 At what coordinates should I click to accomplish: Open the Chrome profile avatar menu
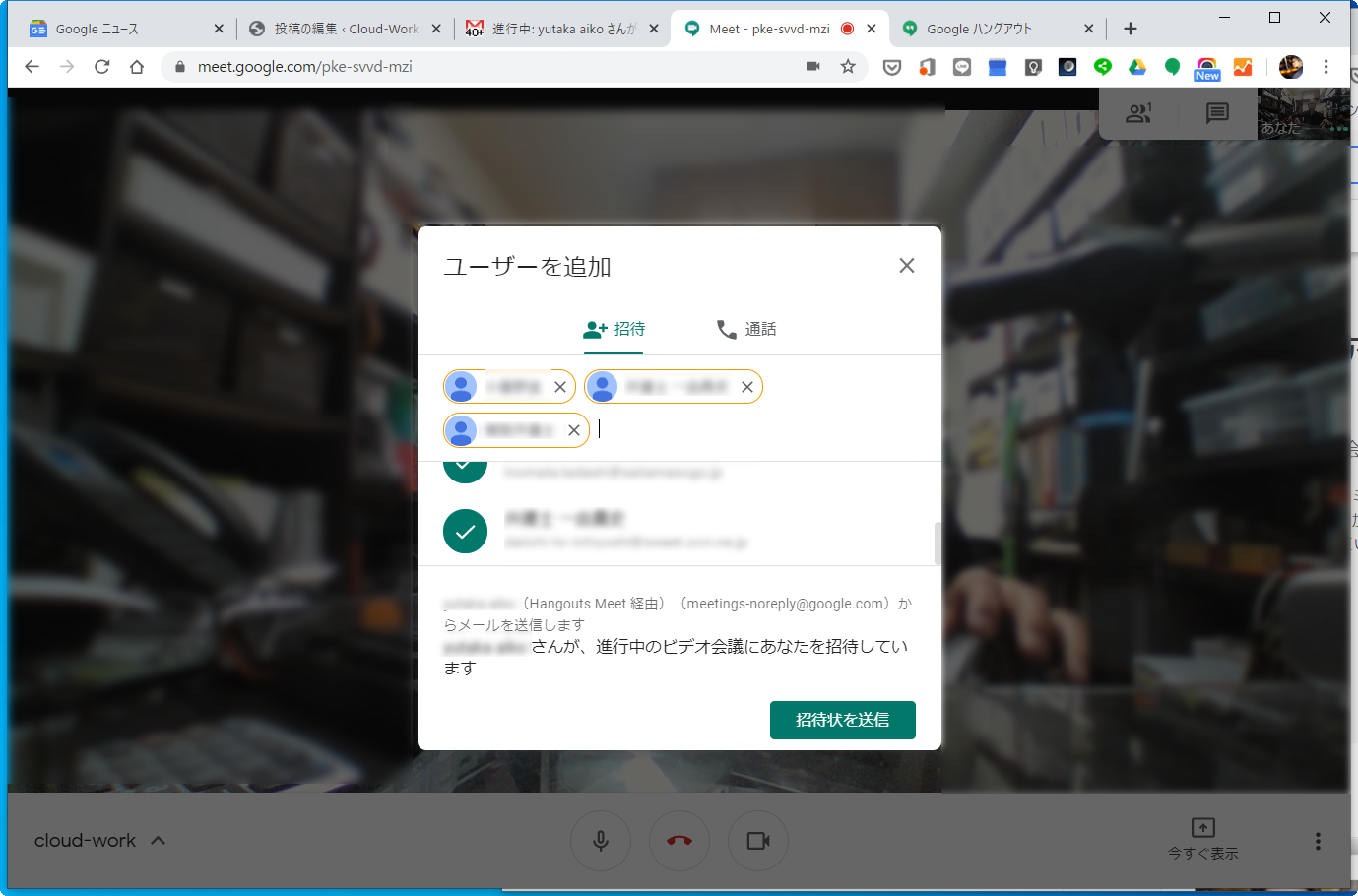pos(1291,67)
